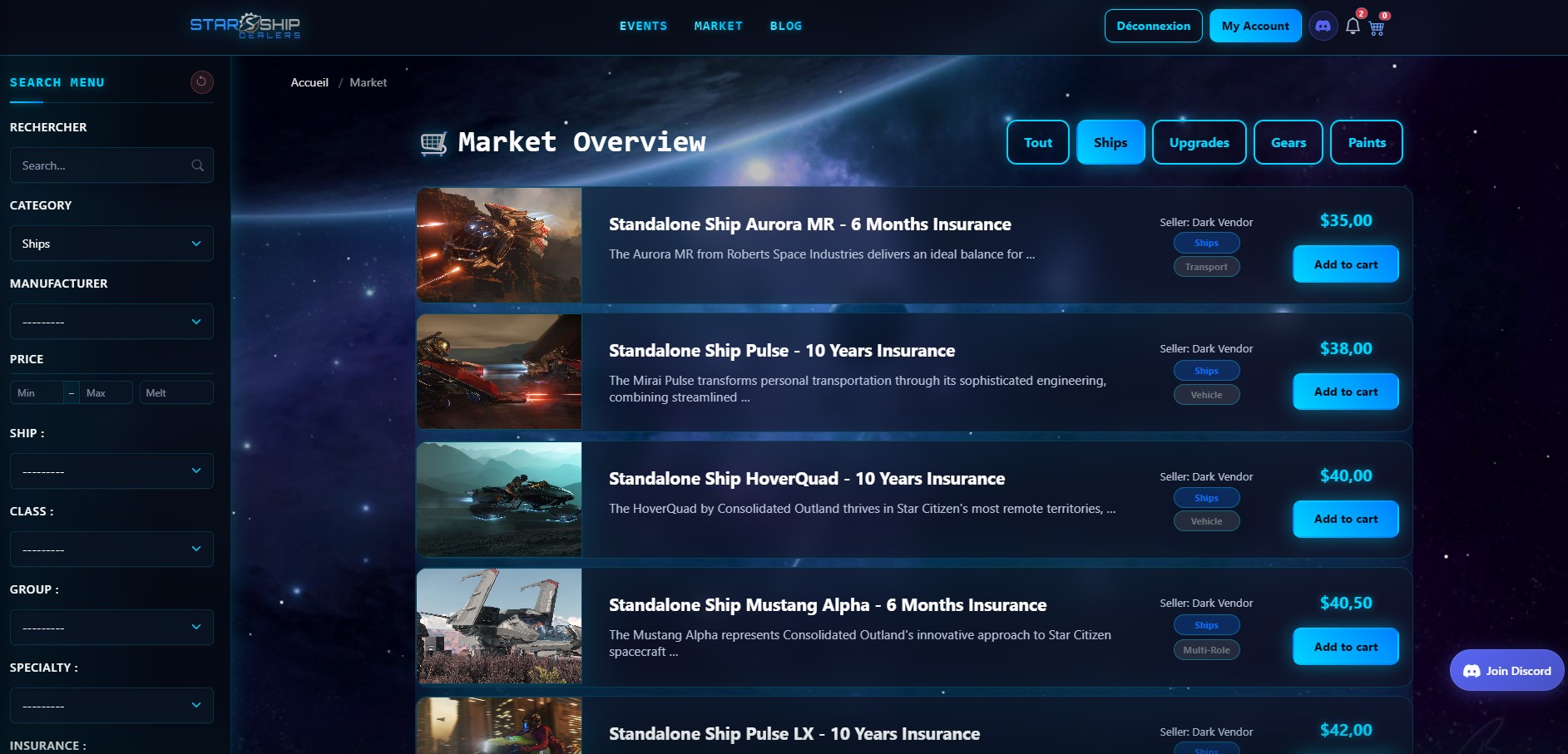Open My Account

pos(1255,26)
